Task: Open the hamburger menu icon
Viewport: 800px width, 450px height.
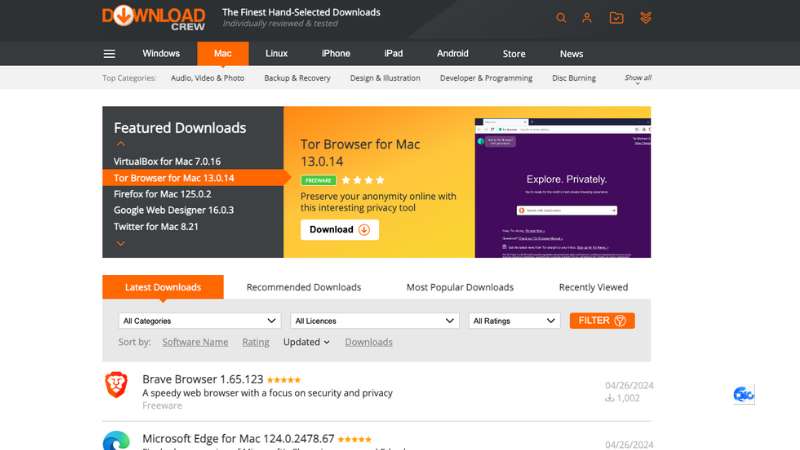Action: tap(109, 54)
